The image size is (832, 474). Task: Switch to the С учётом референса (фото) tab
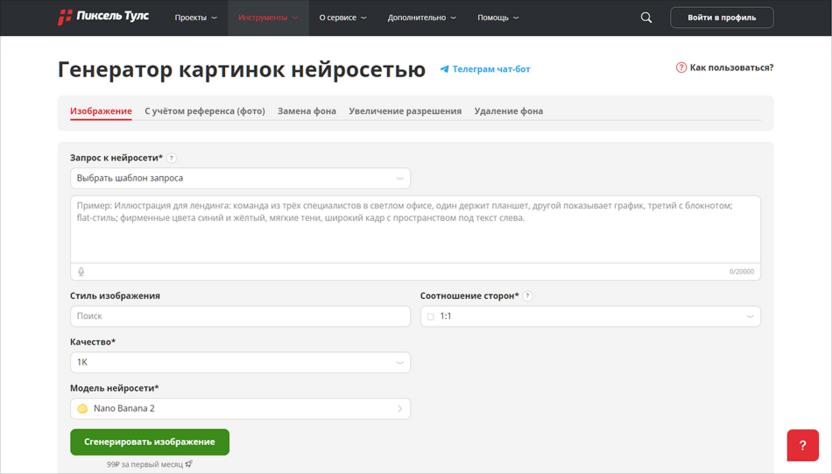click(205, 111)
